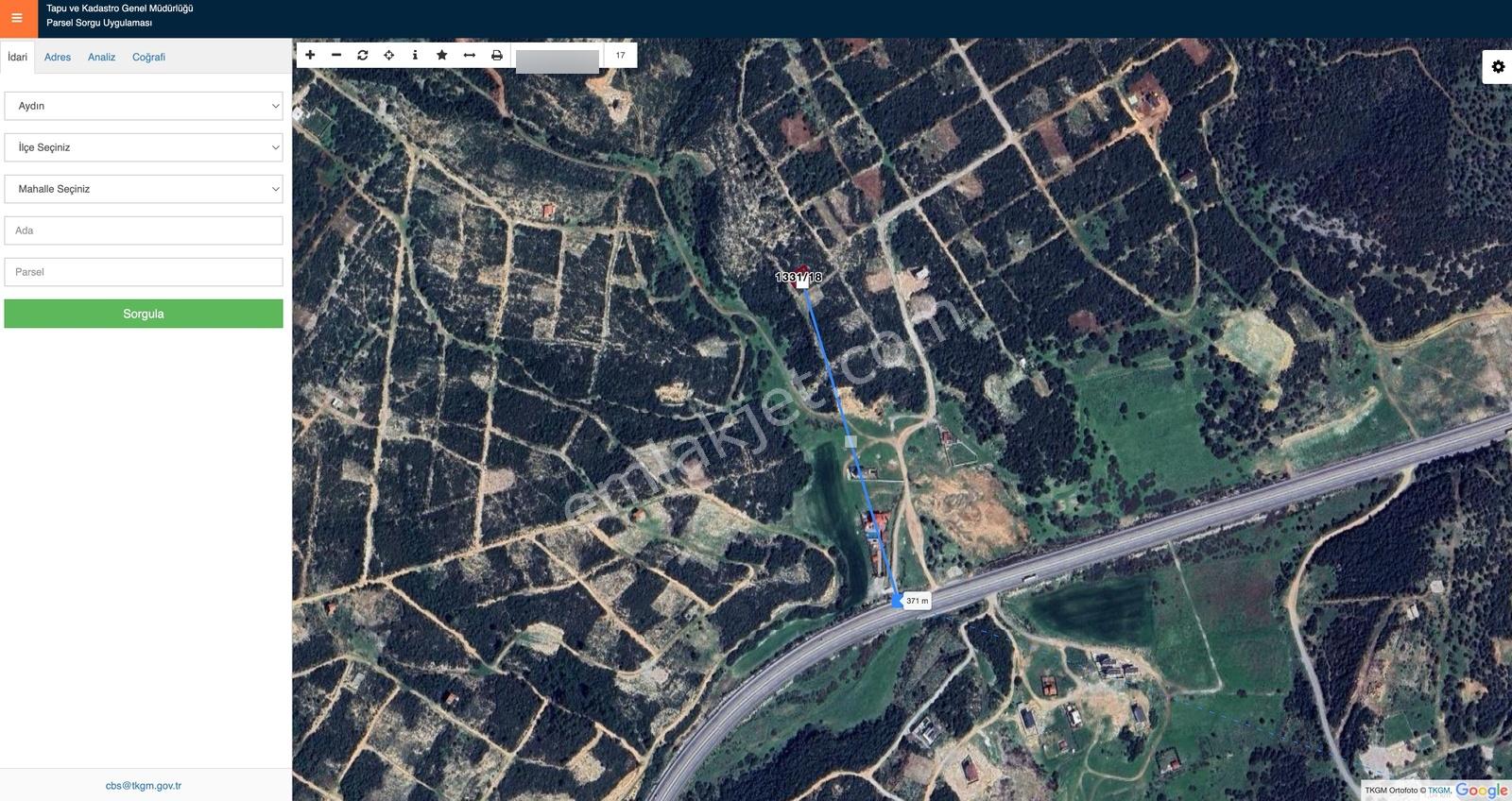Click the TKGM attribution link
The width and height of the screenshot is (1512, 801).
tap(1438, 791)
